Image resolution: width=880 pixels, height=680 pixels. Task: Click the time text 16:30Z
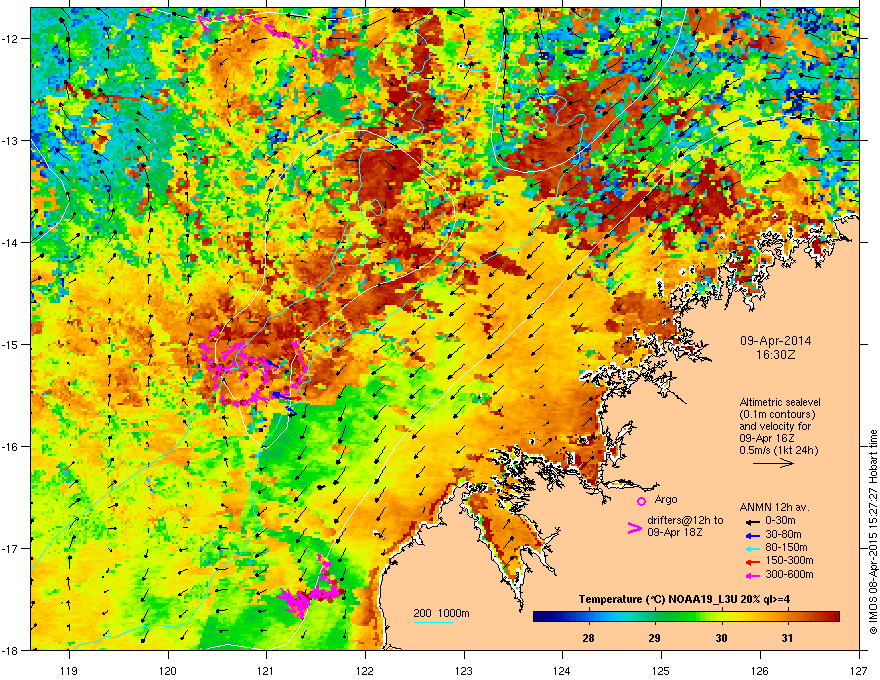(775, 355)
